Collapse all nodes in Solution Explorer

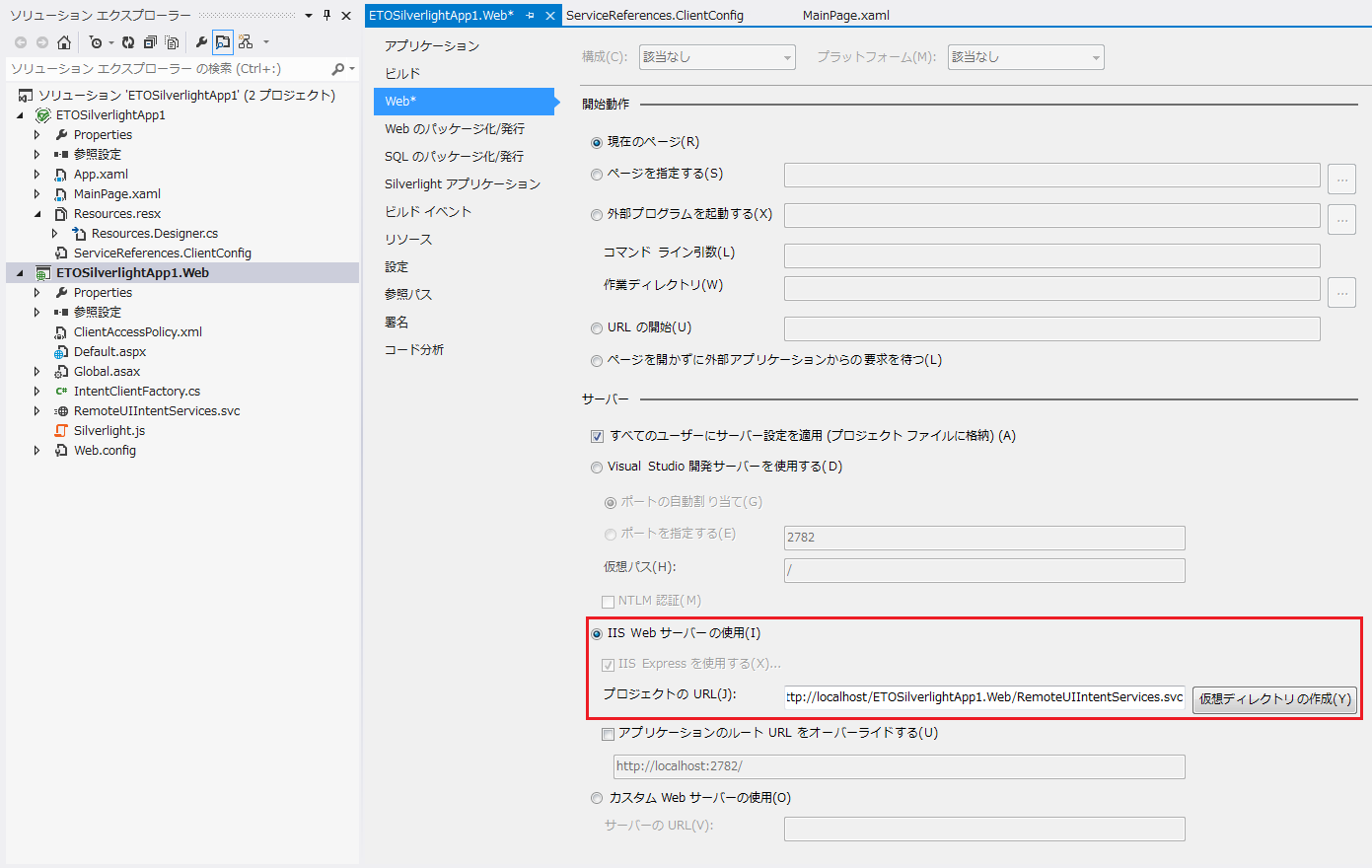(150, 42)
